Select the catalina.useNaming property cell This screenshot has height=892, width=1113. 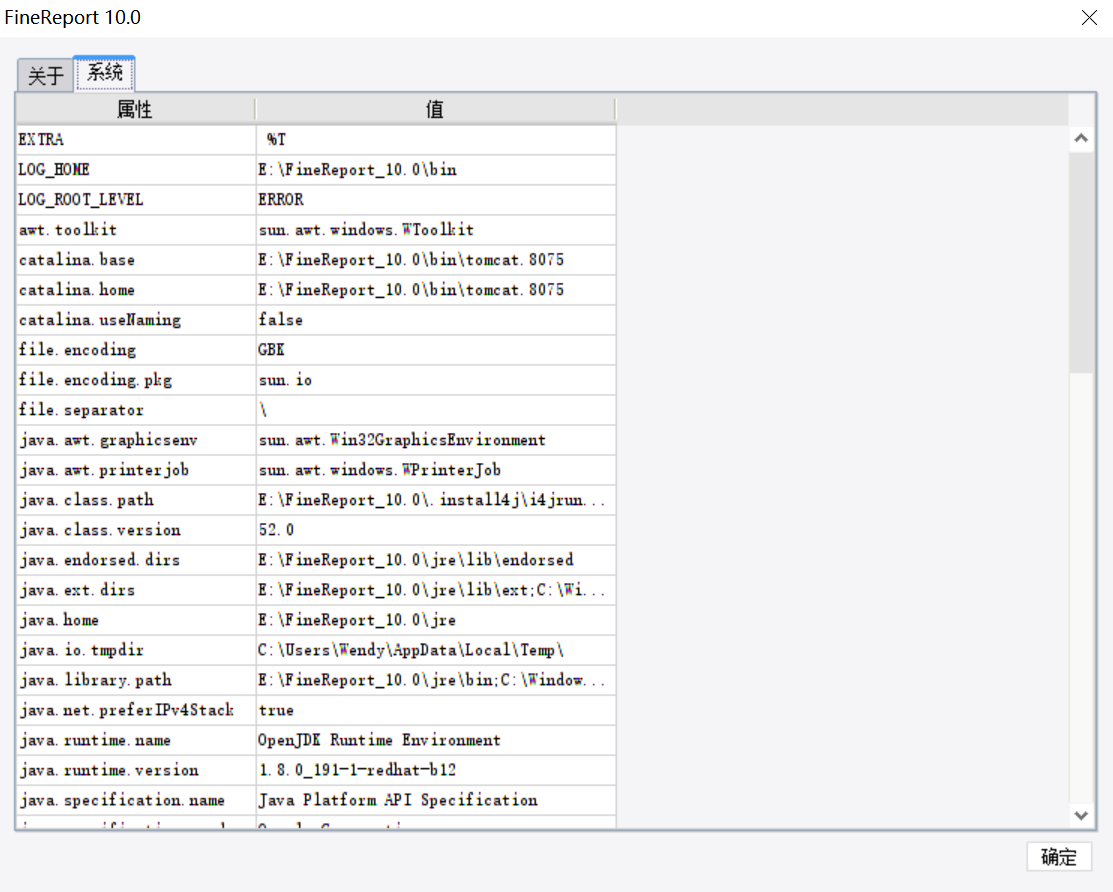(x=136, y=320)
